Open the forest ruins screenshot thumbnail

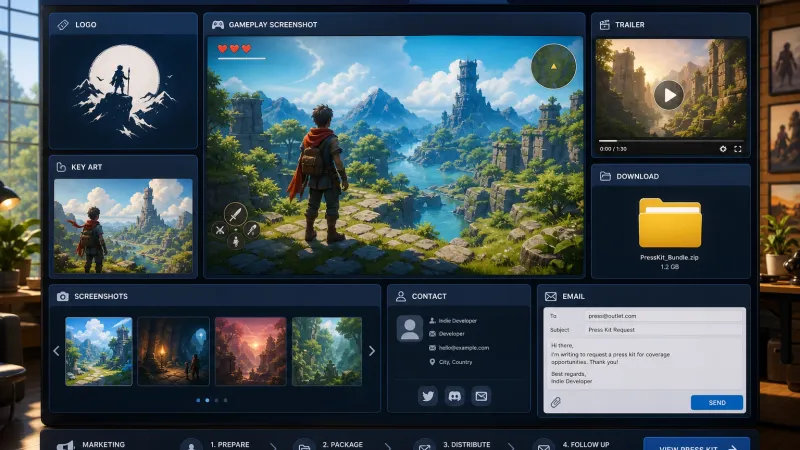click(x=327, y=351)
